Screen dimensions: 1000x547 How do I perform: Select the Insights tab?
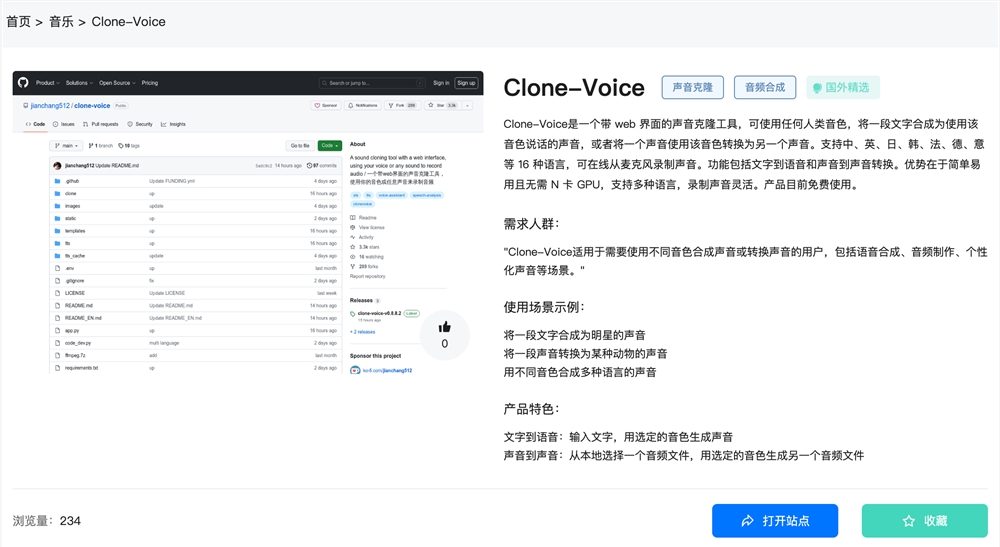(173, 124)
